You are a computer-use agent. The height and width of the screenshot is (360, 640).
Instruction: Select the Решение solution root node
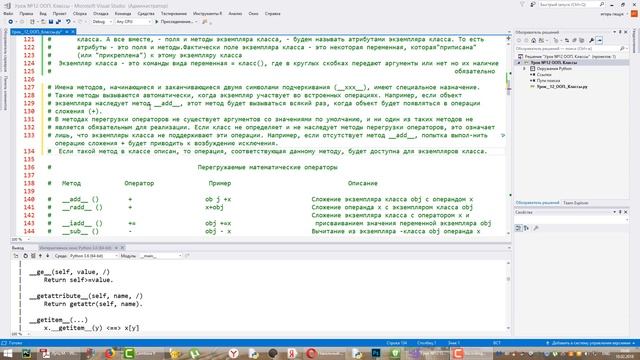point(567,56)
